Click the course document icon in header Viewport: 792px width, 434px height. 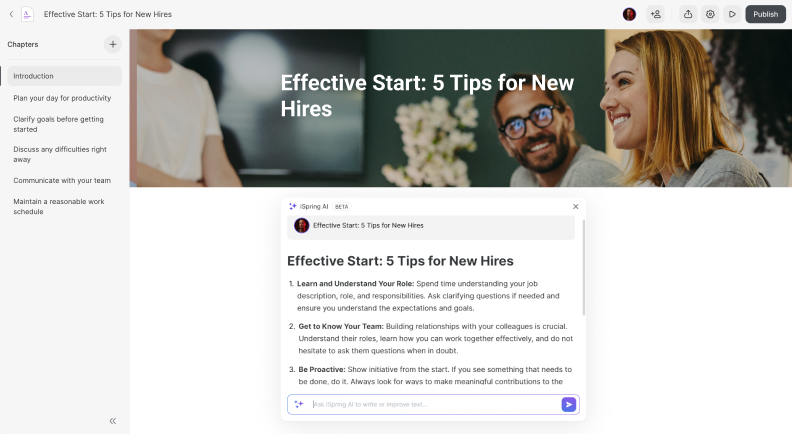click(27, 14)
